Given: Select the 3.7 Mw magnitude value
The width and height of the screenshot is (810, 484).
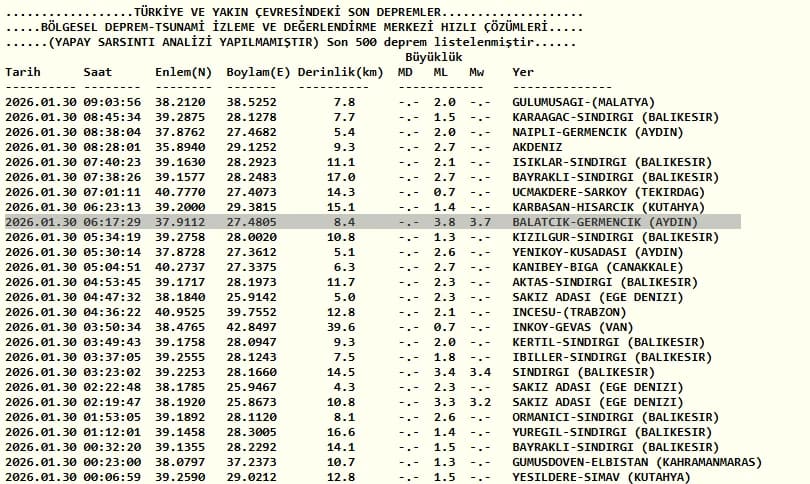Looking at the screenshot, I should coord(480,223).
